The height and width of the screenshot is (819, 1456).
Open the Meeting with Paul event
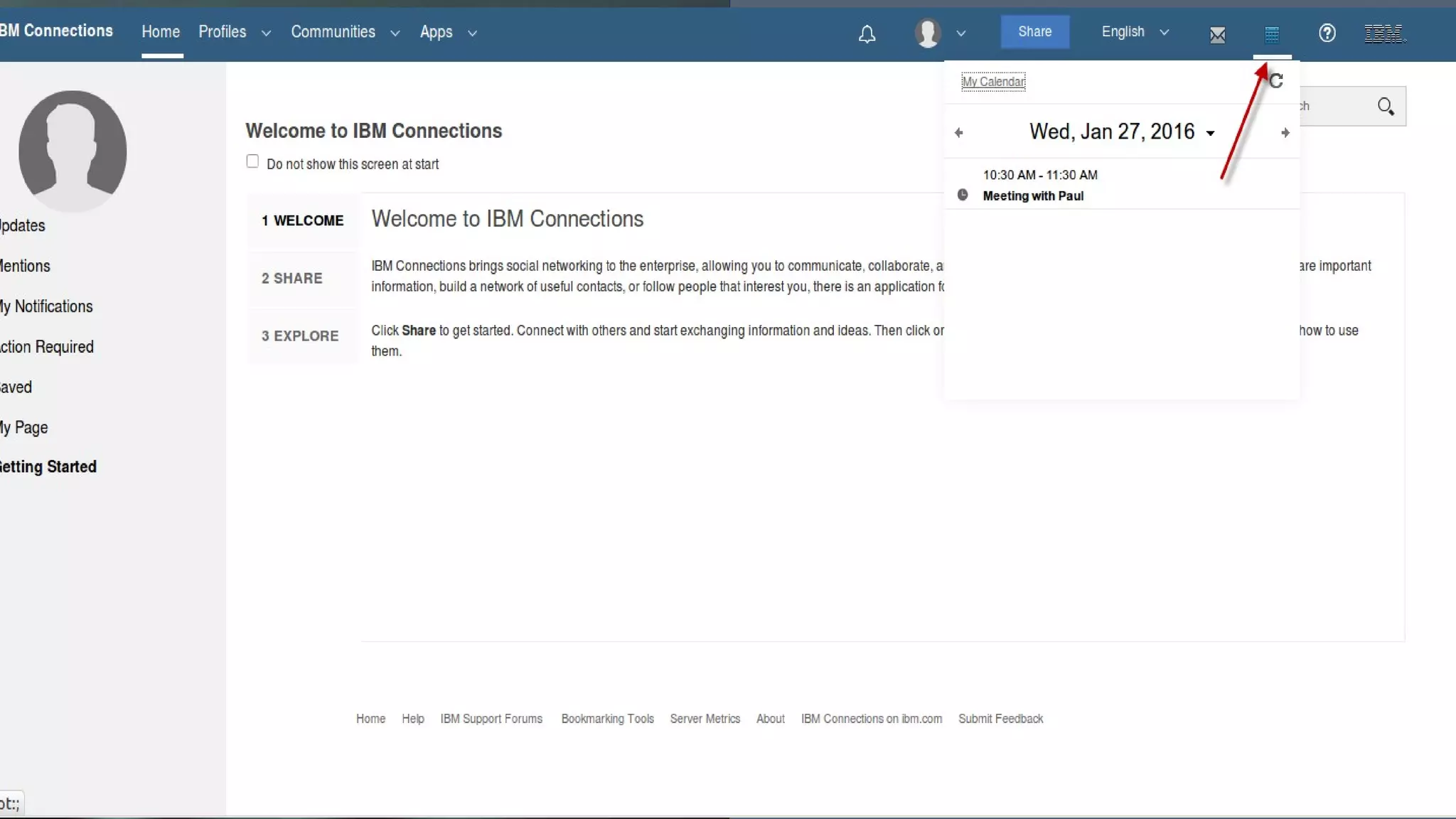pos(1033,196)
